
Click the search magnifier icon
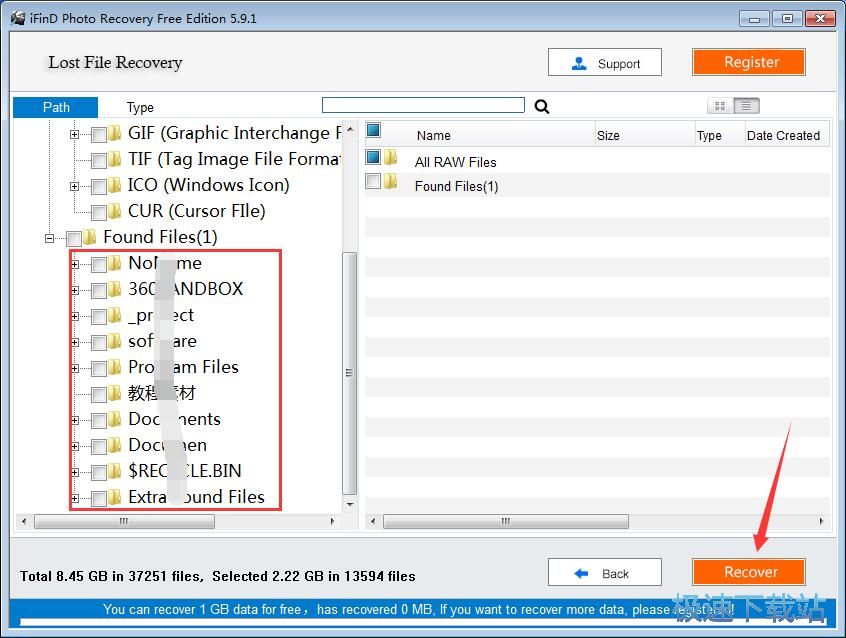(542, 107)
